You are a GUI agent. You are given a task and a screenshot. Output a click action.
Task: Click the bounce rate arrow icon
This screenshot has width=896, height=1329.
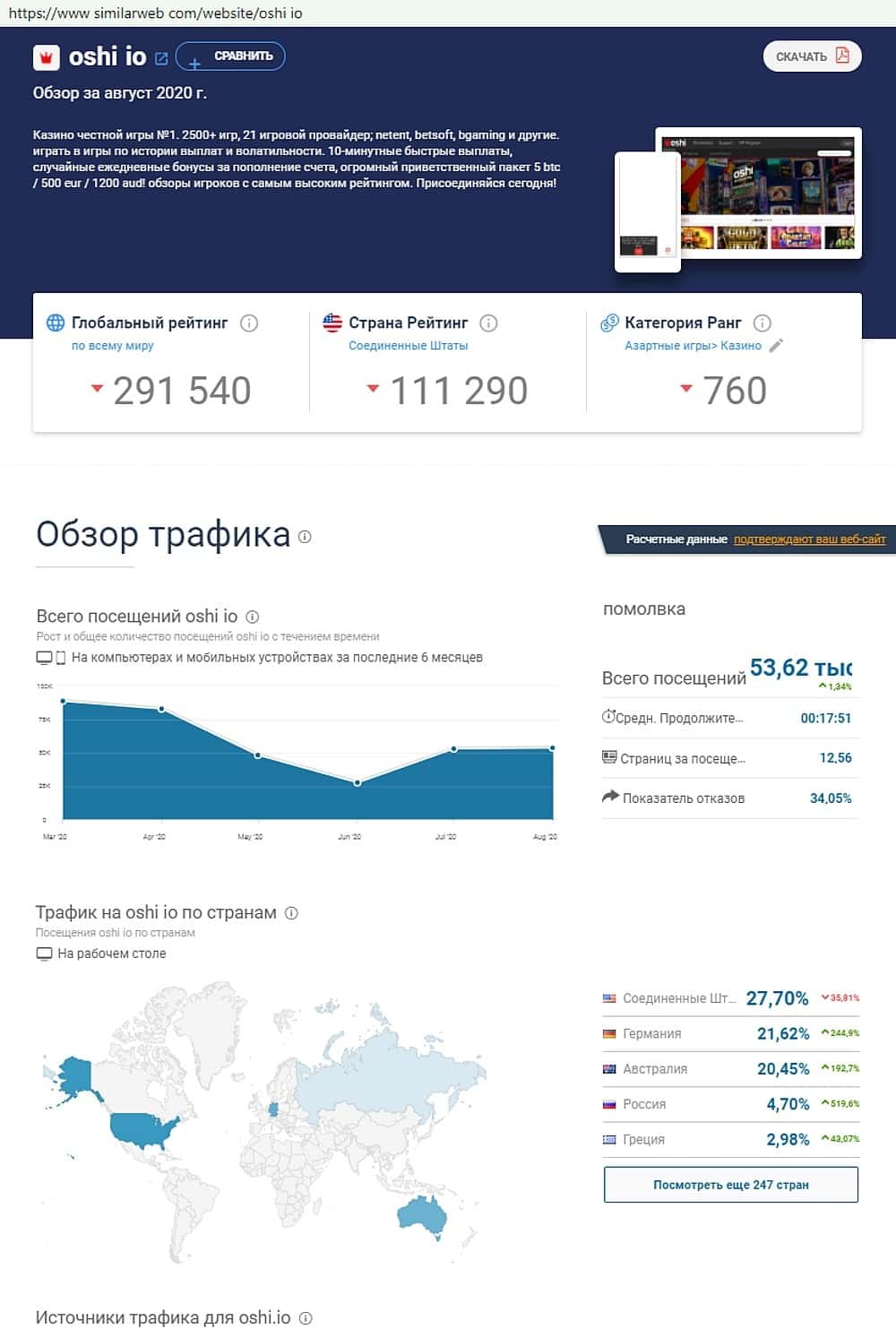[x=610, y=796]
